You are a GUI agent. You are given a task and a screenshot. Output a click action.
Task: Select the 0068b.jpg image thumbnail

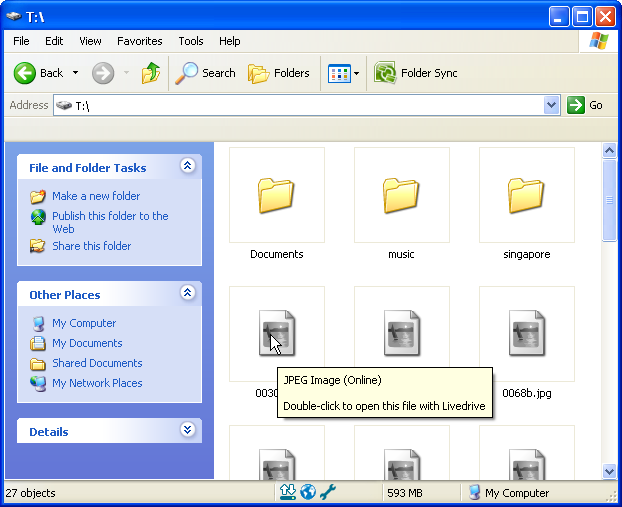coord(526,334)
